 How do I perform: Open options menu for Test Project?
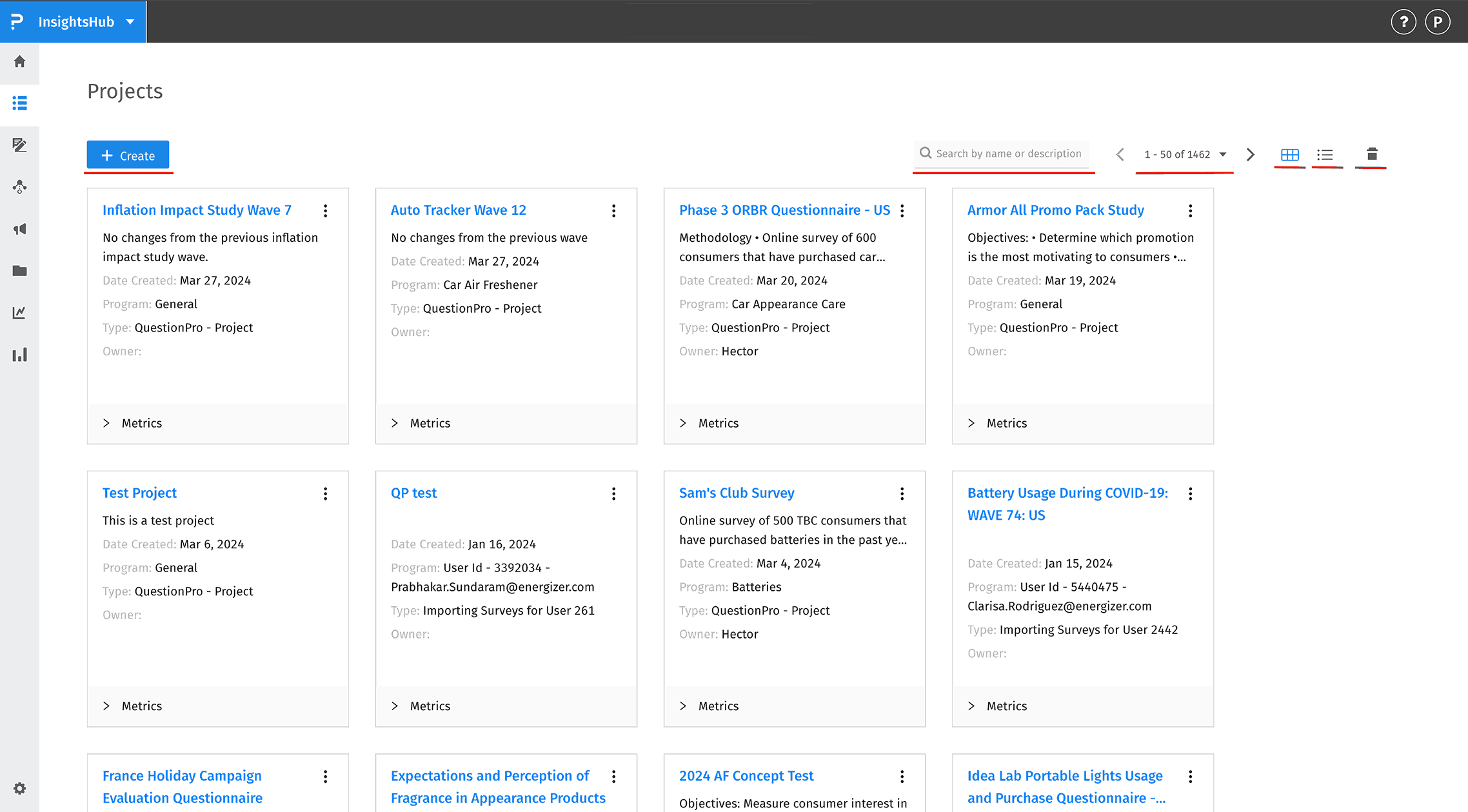click(x=325, y=493)
